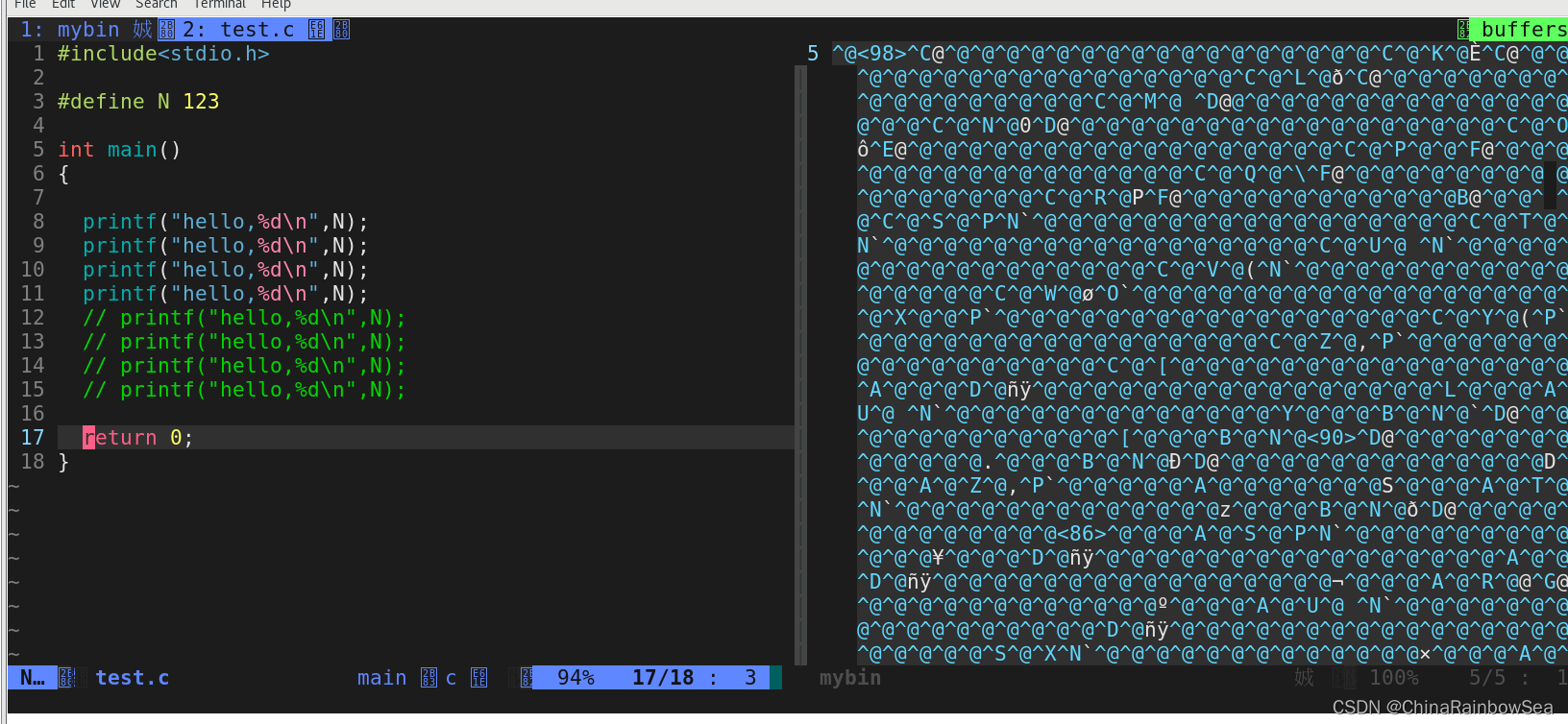
Task: Click the vertical split divider scrollbar
Action: click(x=800, y=365)
